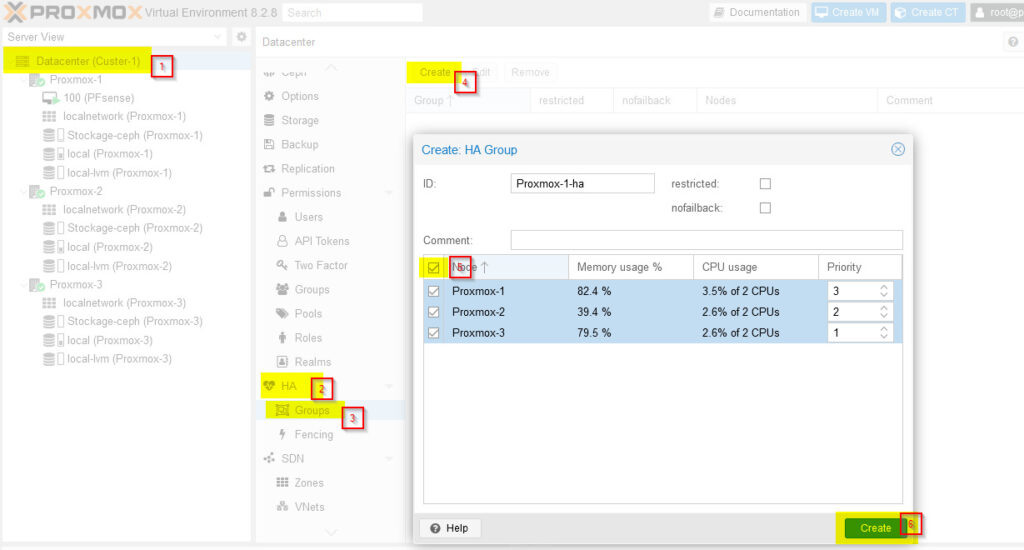Image resolution: width=1024 pixels, height=550 pixels.
Task: Collapse the Permissions submenu arrow
Action: pos(389,193)
